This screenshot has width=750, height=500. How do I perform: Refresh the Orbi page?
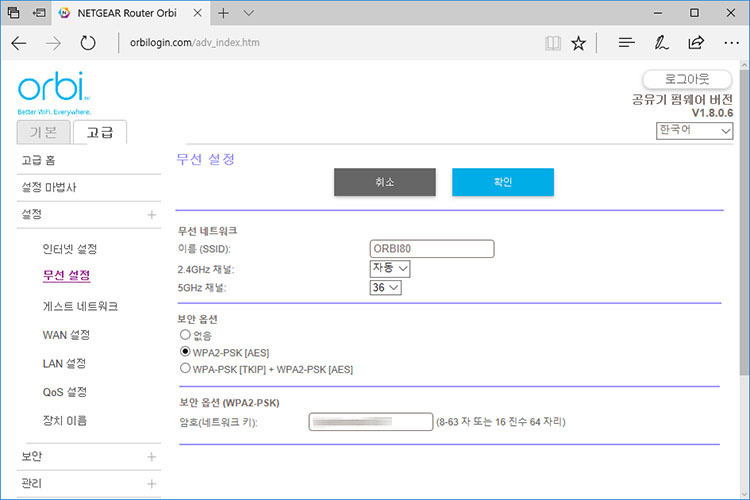(x=88, y=43)
